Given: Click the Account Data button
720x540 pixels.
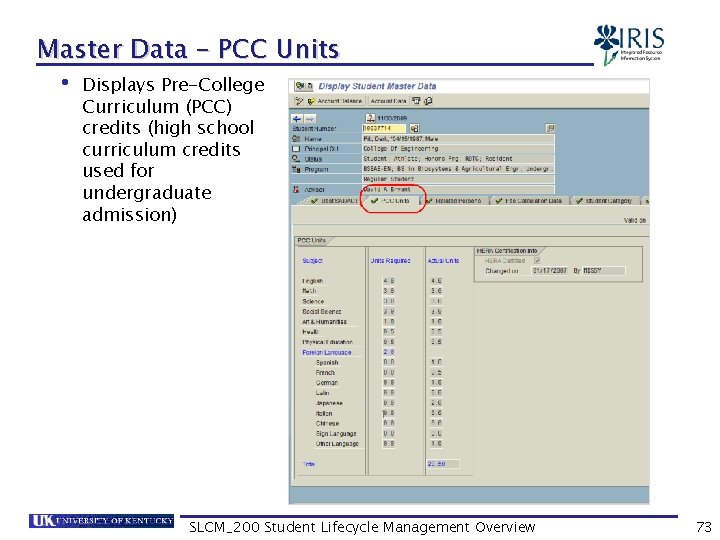Looking at the screenshot, I should 388,101.
